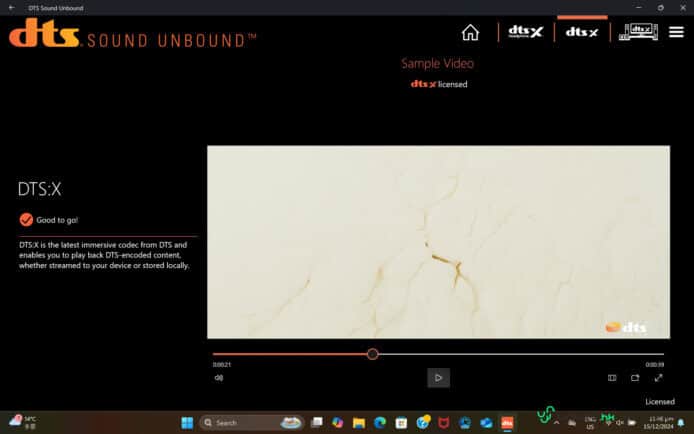Image resolution: width=694 pixels, height=434 pixels.
Task: Open the McAfee red shield taskbar icon
Action: (x=443, y=423)
